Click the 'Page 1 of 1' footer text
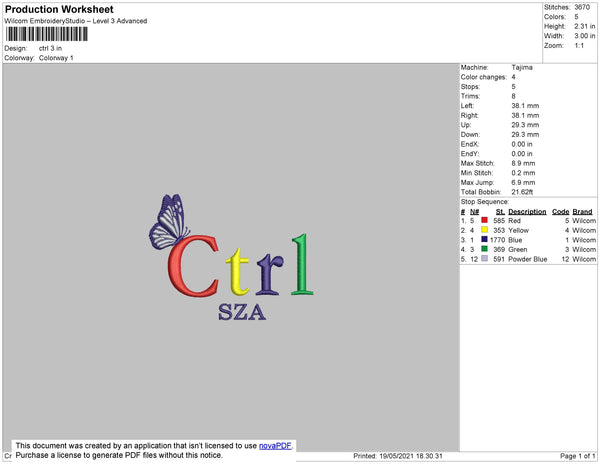The image size is (600, 464). (578, 456)
